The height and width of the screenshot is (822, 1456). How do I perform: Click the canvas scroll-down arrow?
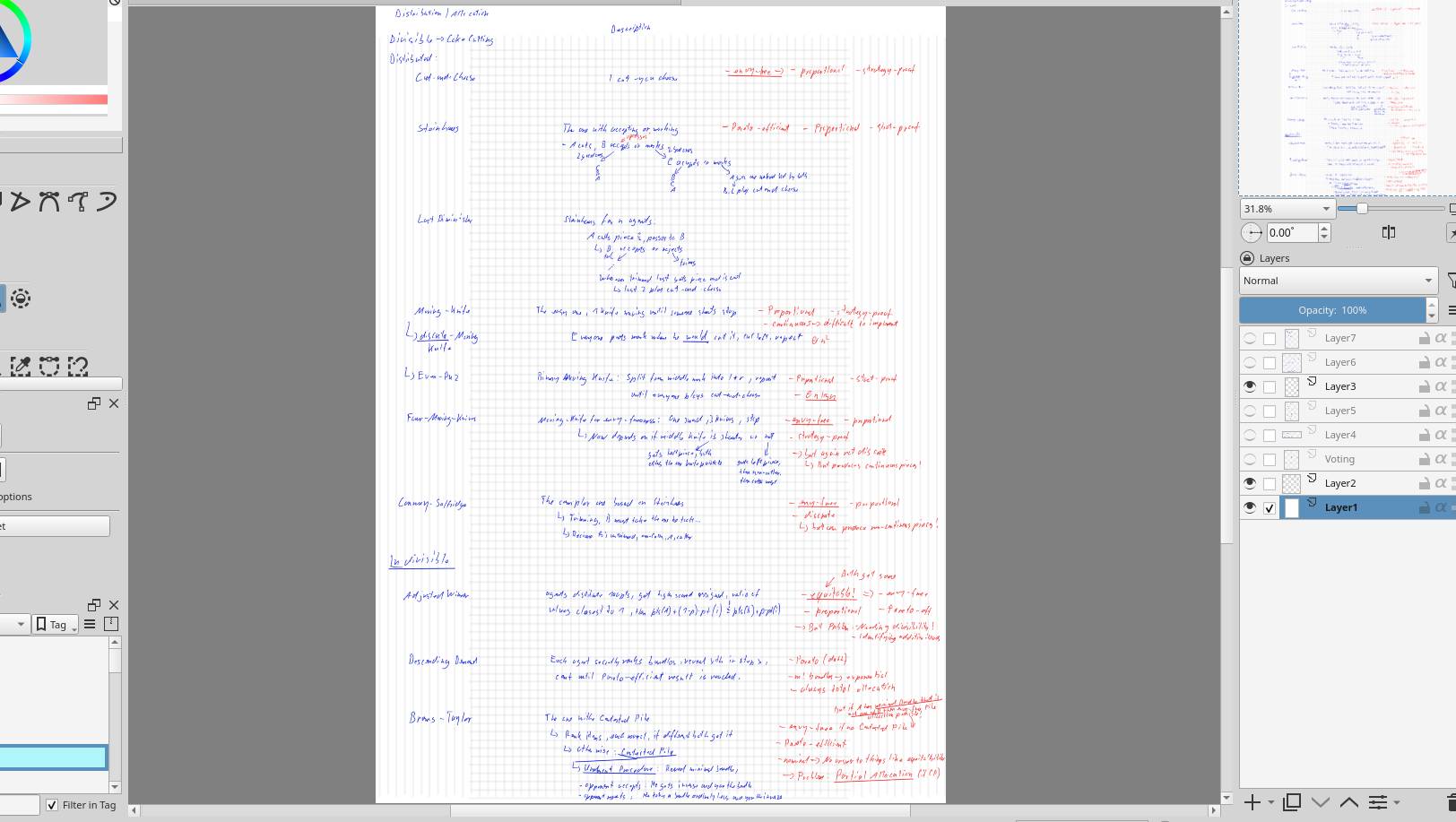[1226, 798]
